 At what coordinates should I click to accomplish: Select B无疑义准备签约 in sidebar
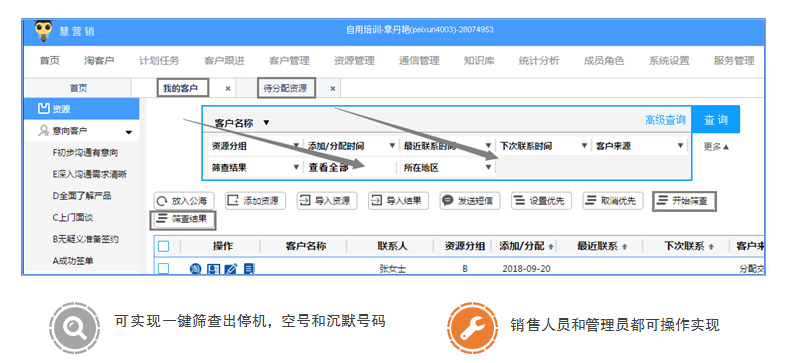coord(86,239)
